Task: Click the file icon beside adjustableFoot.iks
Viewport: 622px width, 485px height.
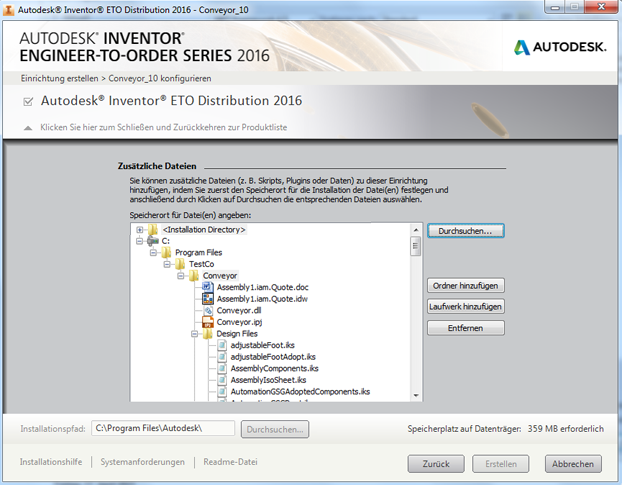Action: click(222, 345)
